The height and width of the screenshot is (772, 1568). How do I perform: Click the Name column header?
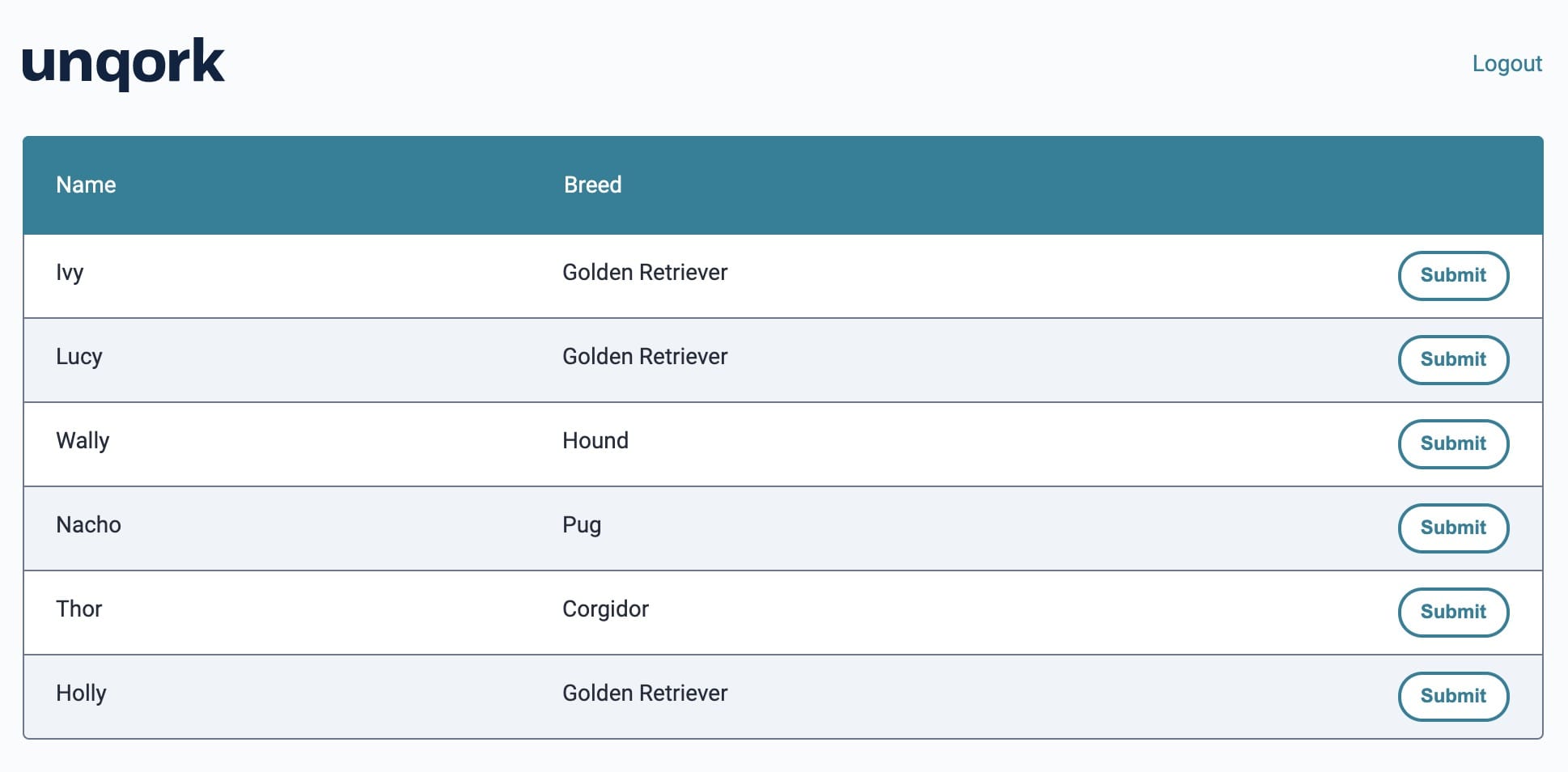86,185
